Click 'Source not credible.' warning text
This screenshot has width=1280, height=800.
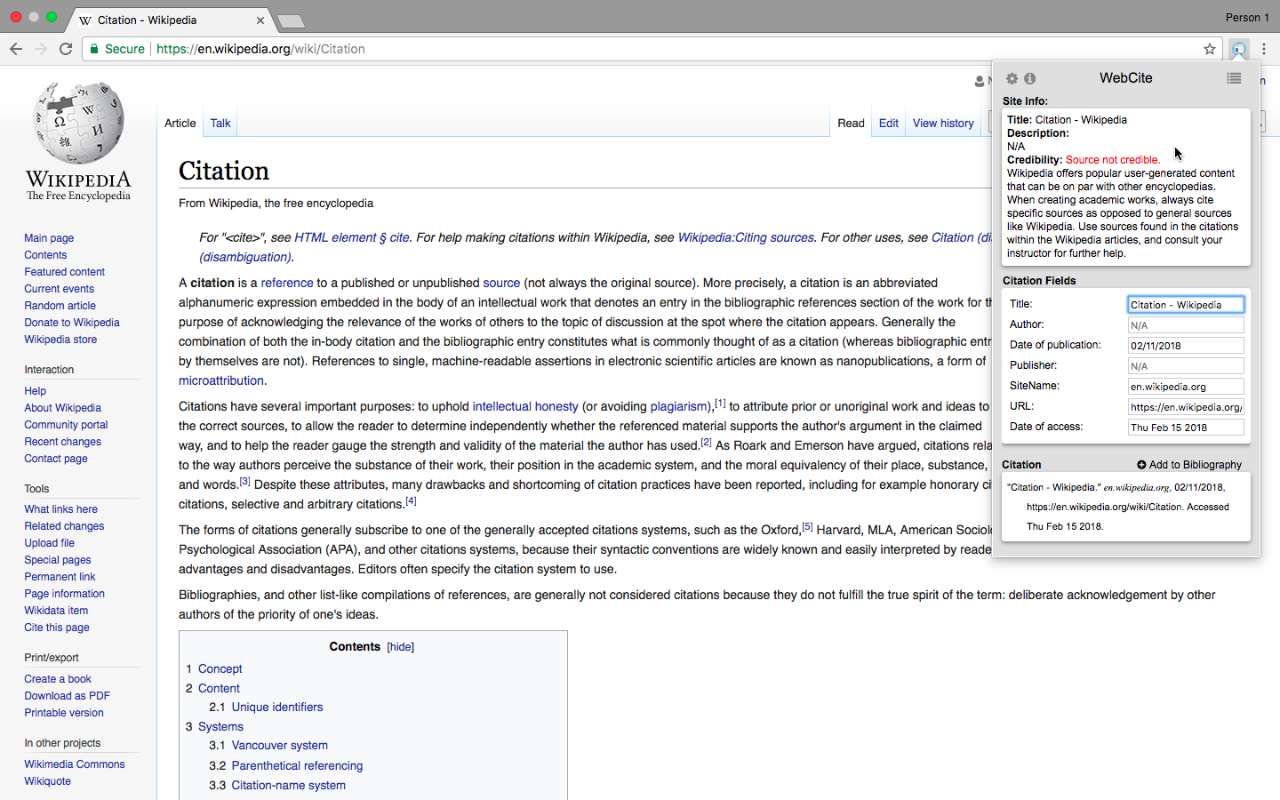coord(1113,160)
